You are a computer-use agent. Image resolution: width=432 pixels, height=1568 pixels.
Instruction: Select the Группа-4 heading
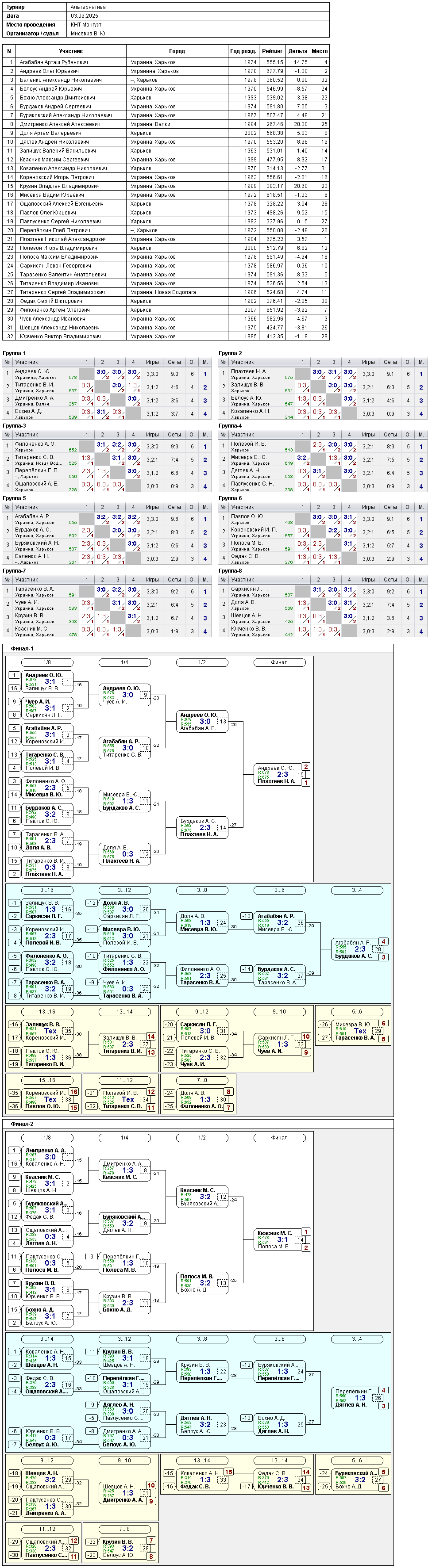point(230,425)
